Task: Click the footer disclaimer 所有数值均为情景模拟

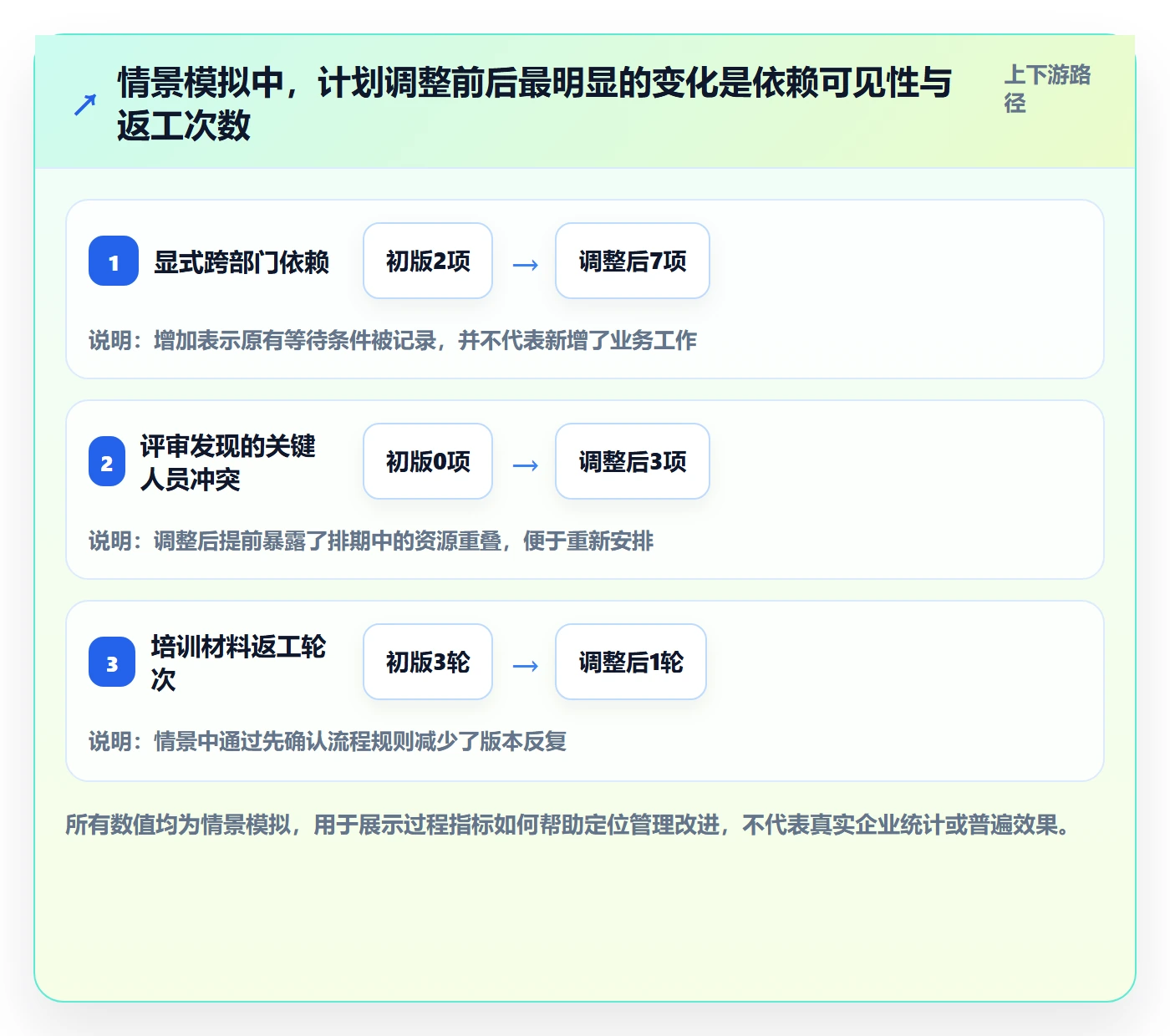Action: (x=568, y=825)
